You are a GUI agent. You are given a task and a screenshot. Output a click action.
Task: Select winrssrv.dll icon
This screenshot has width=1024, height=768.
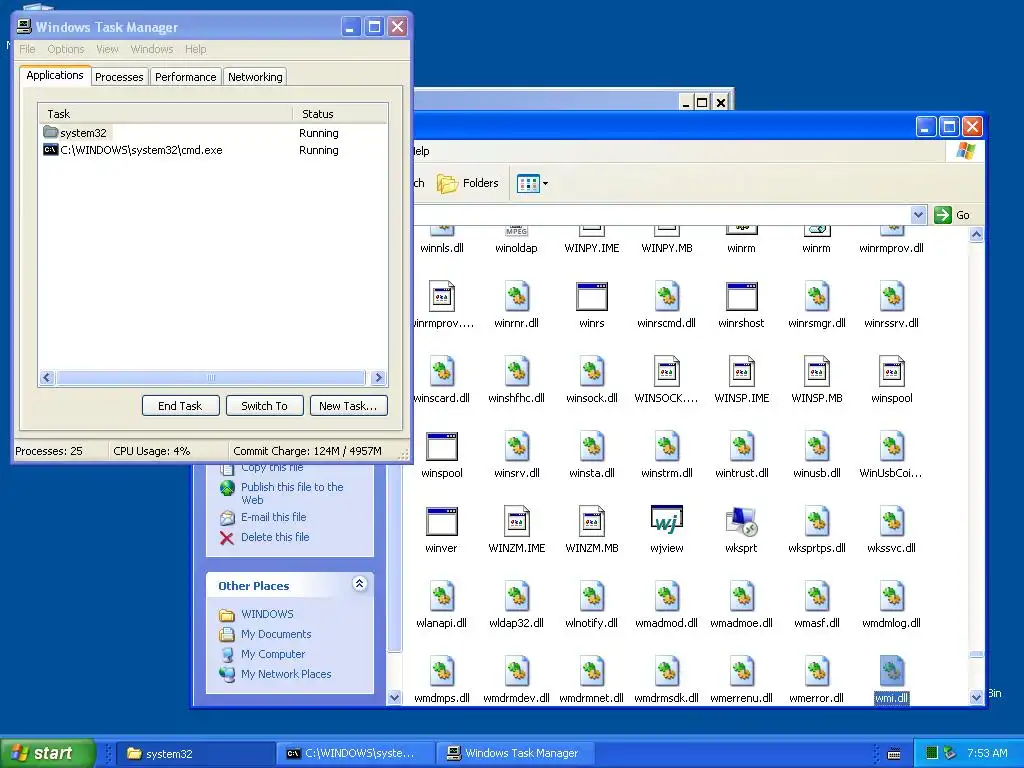891,296
